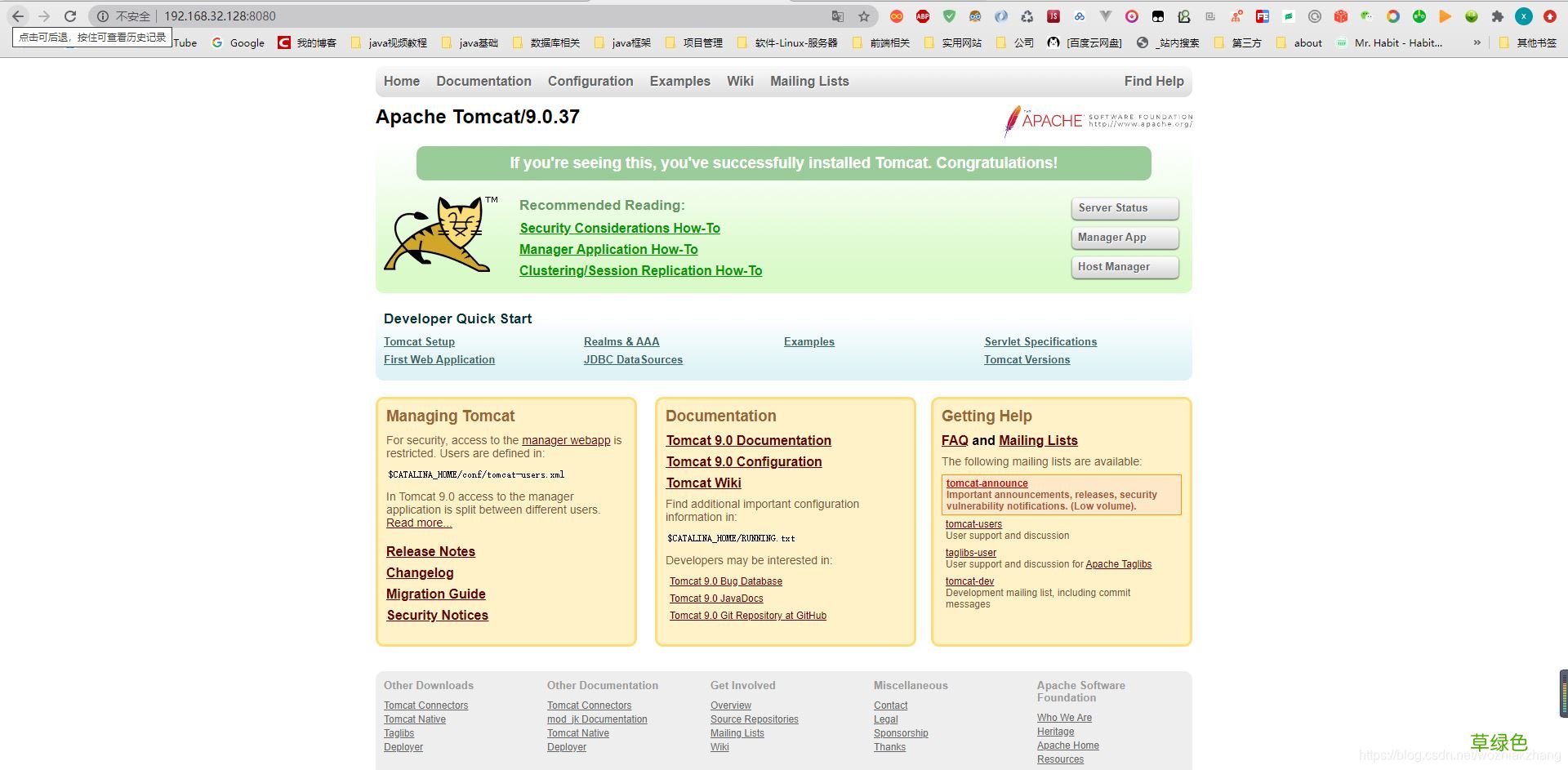The image size is (1568, 770).
Task: Open the Extensions puzzle-piece menu
Action: tap(1498, 16)
